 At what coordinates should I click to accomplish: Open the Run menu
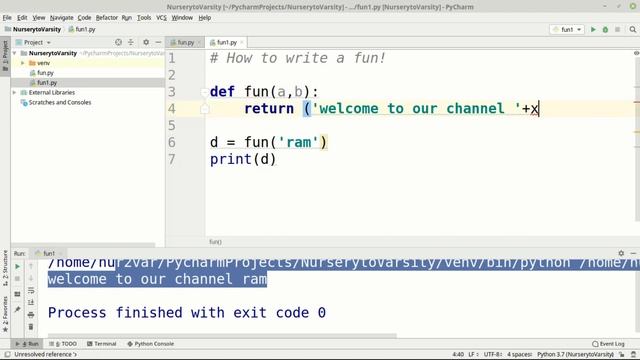[127, 18]
